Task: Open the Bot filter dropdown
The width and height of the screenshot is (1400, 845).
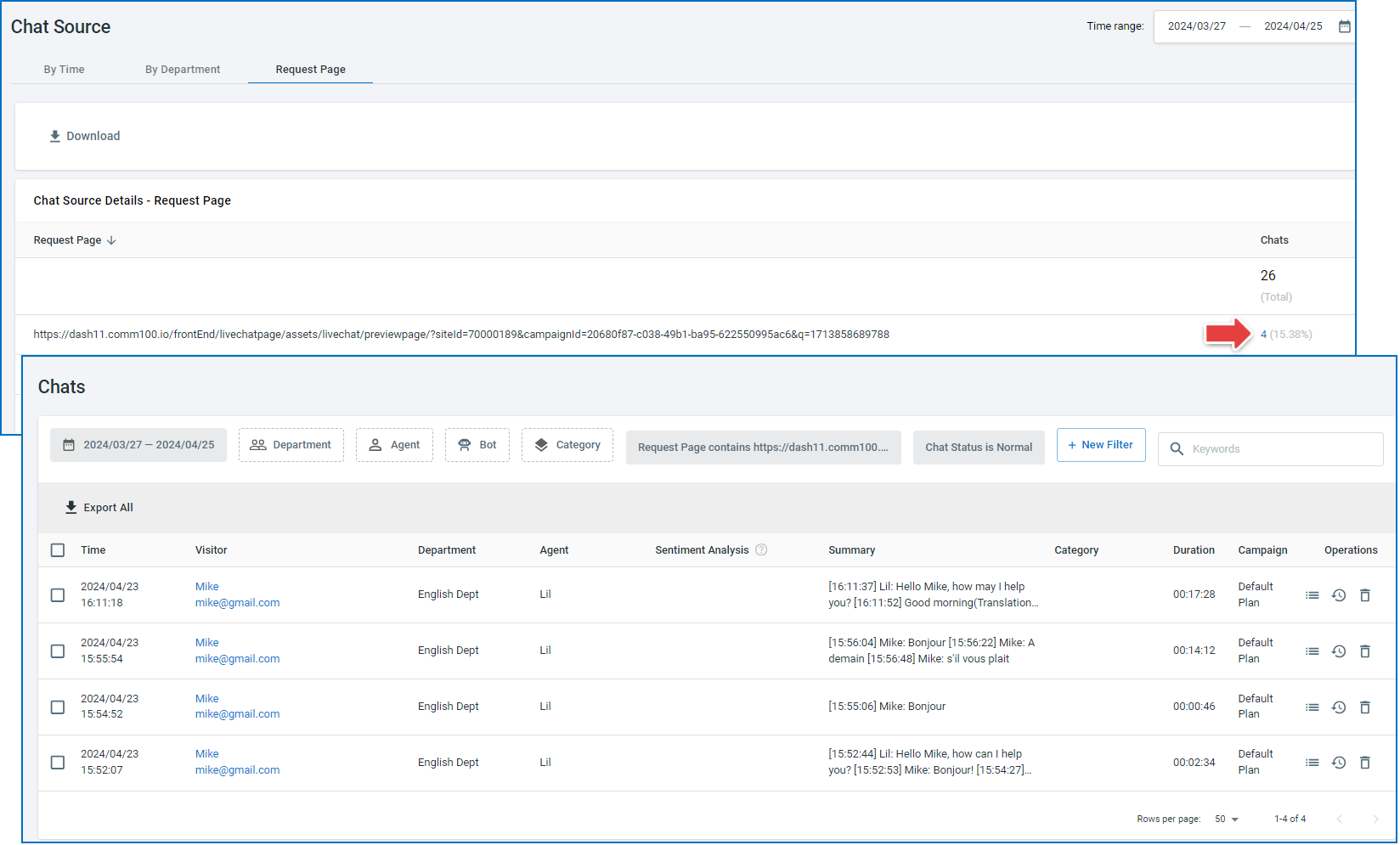Action: [477, 445]
